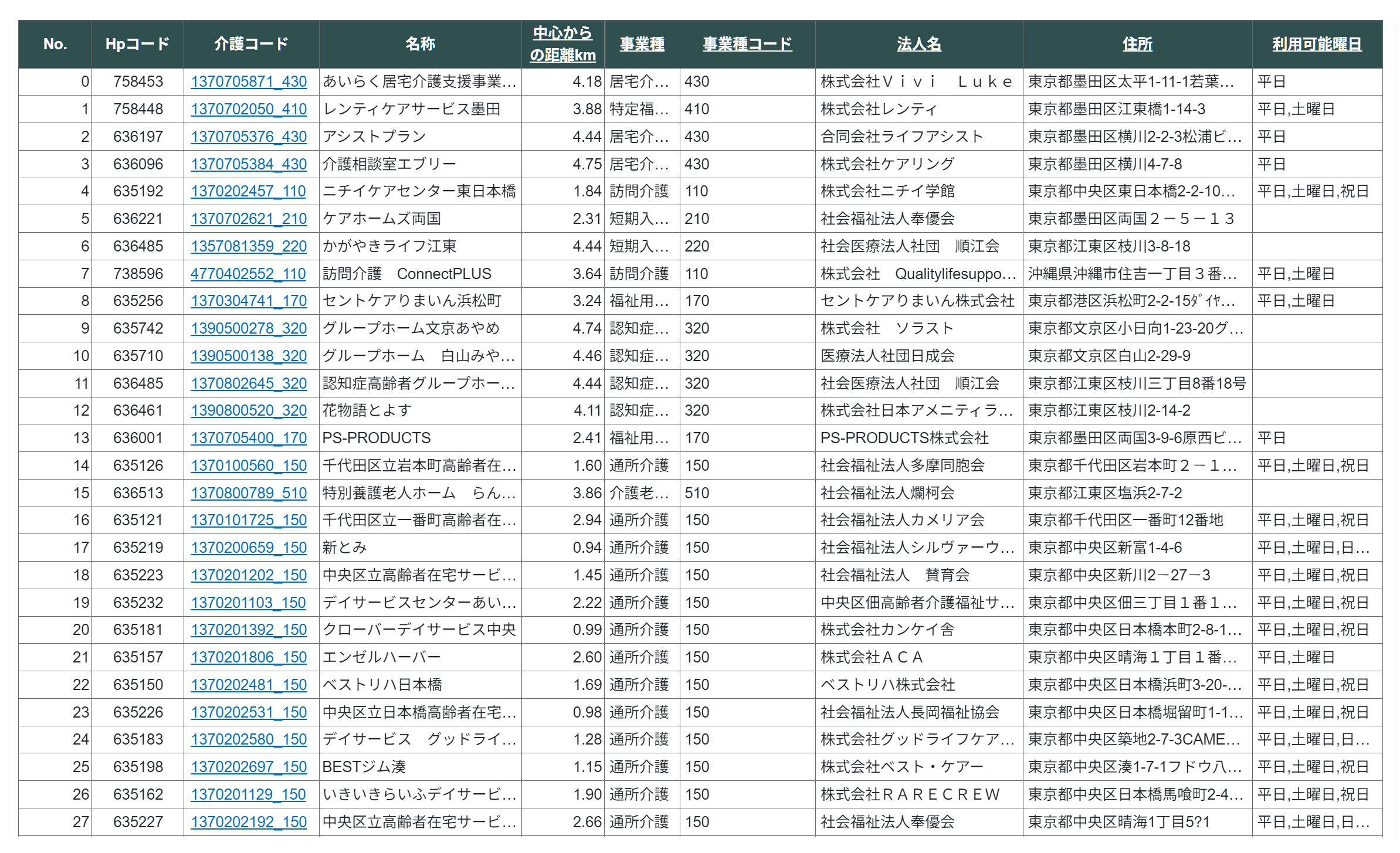1400x853 pixels.
Task: Select name cell 訪問介護 ConnectPLUS
Action: [421, 274]
